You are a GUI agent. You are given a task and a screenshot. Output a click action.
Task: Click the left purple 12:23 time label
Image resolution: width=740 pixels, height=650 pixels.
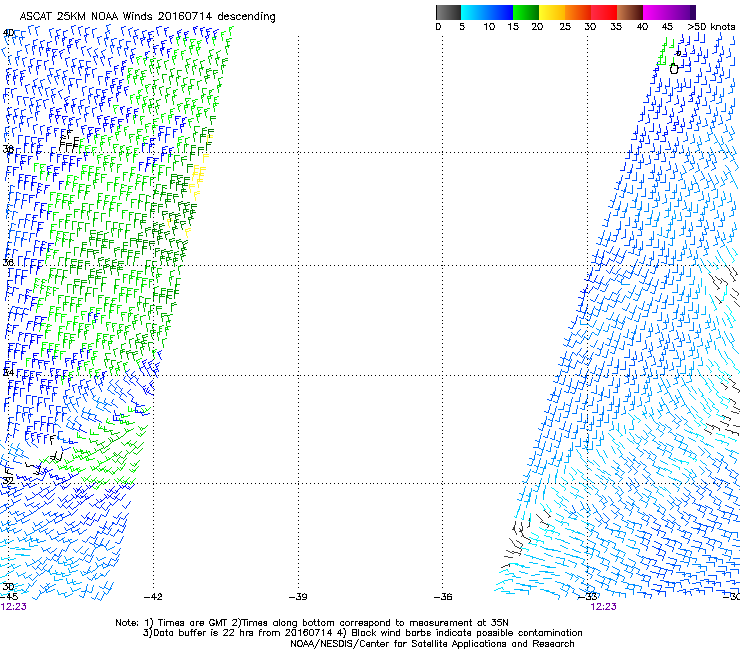pos(13,607)
